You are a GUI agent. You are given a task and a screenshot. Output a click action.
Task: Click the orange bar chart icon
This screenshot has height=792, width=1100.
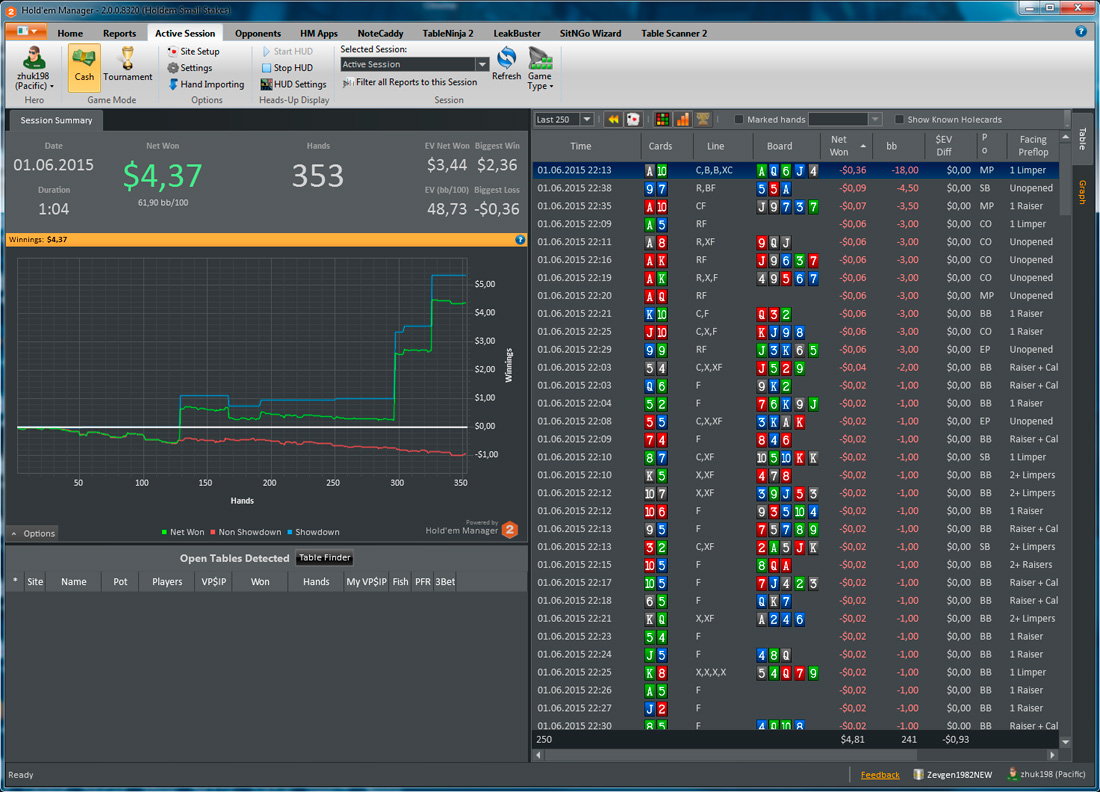682,119
